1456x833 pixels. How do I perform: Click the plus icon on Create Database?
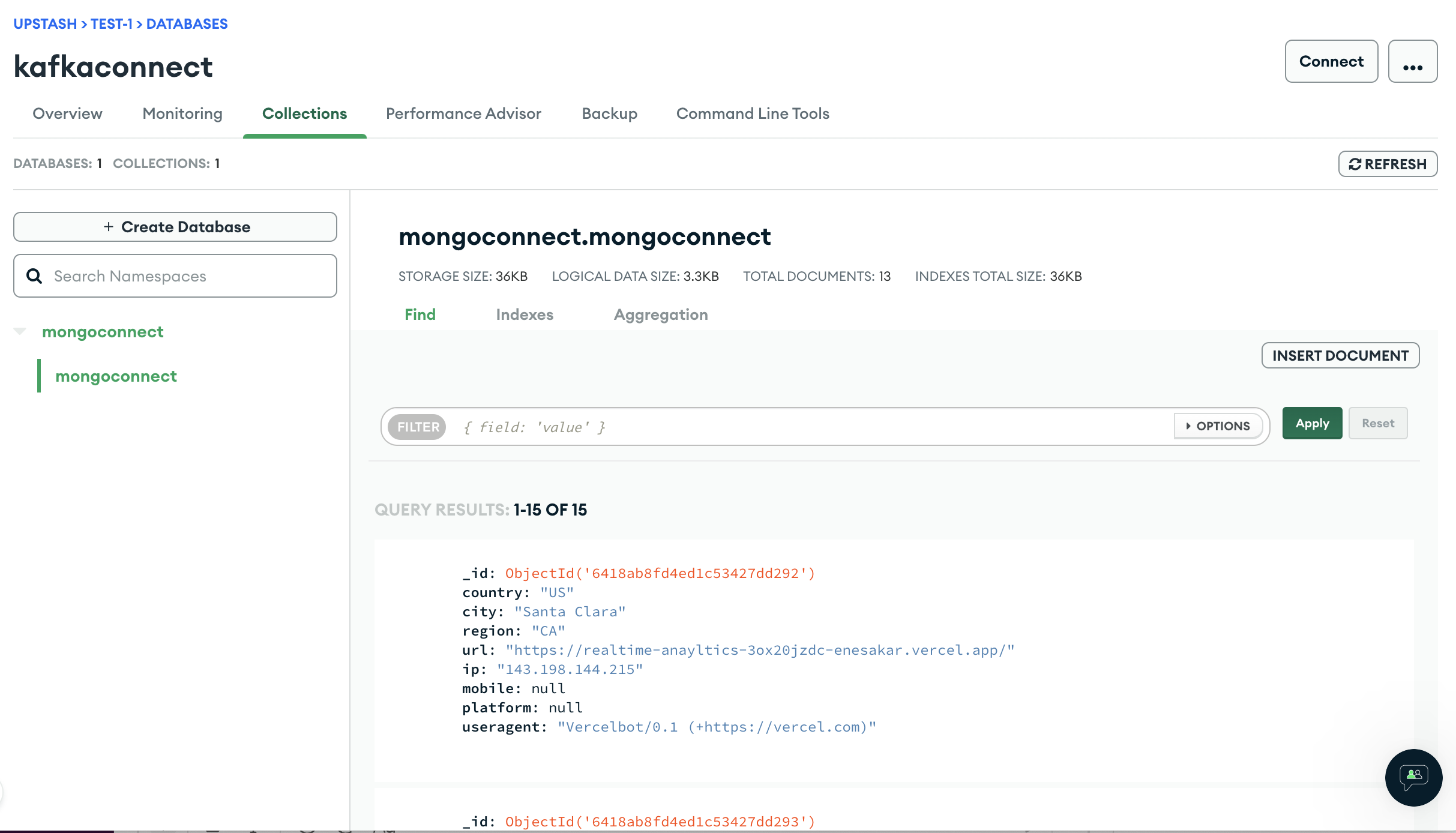(x=109, y=227)
